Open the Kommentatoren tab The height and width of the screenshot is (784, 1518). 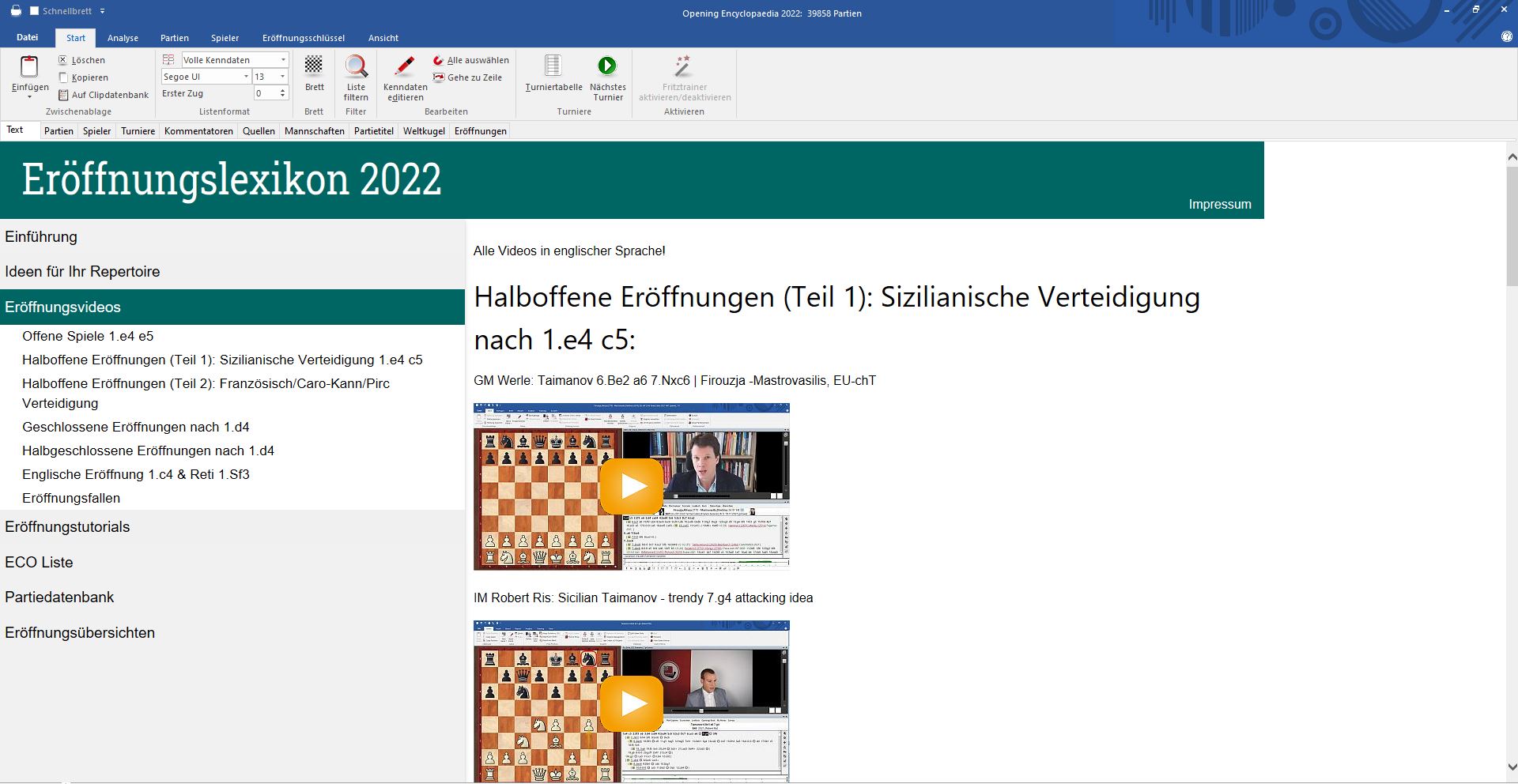198,131
